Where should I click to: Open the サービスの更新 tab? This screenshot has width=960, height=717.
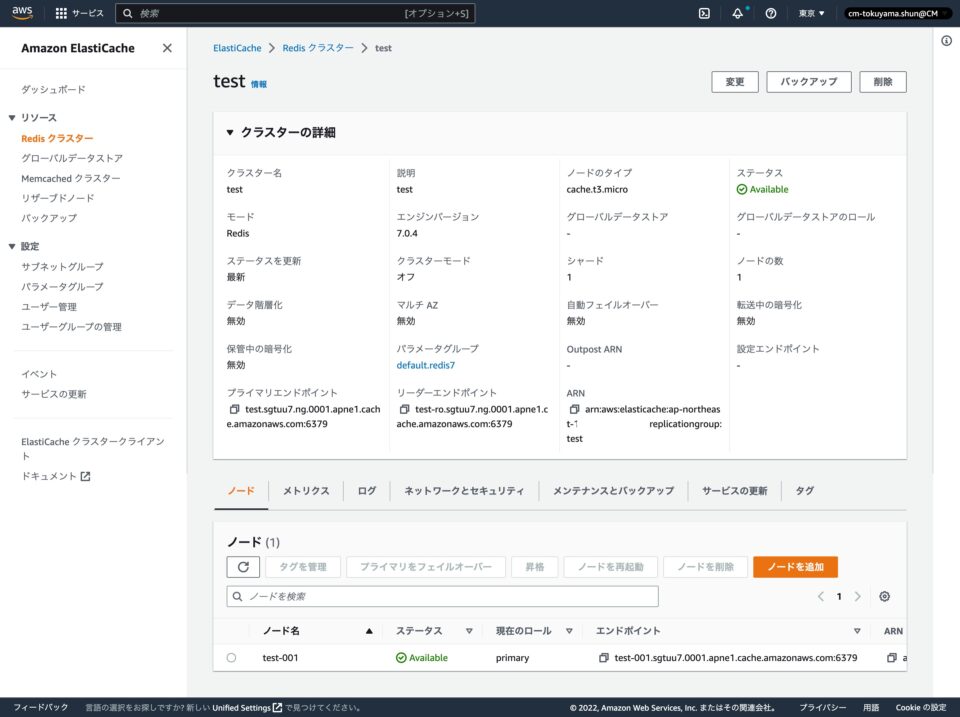tap(734, 490)
